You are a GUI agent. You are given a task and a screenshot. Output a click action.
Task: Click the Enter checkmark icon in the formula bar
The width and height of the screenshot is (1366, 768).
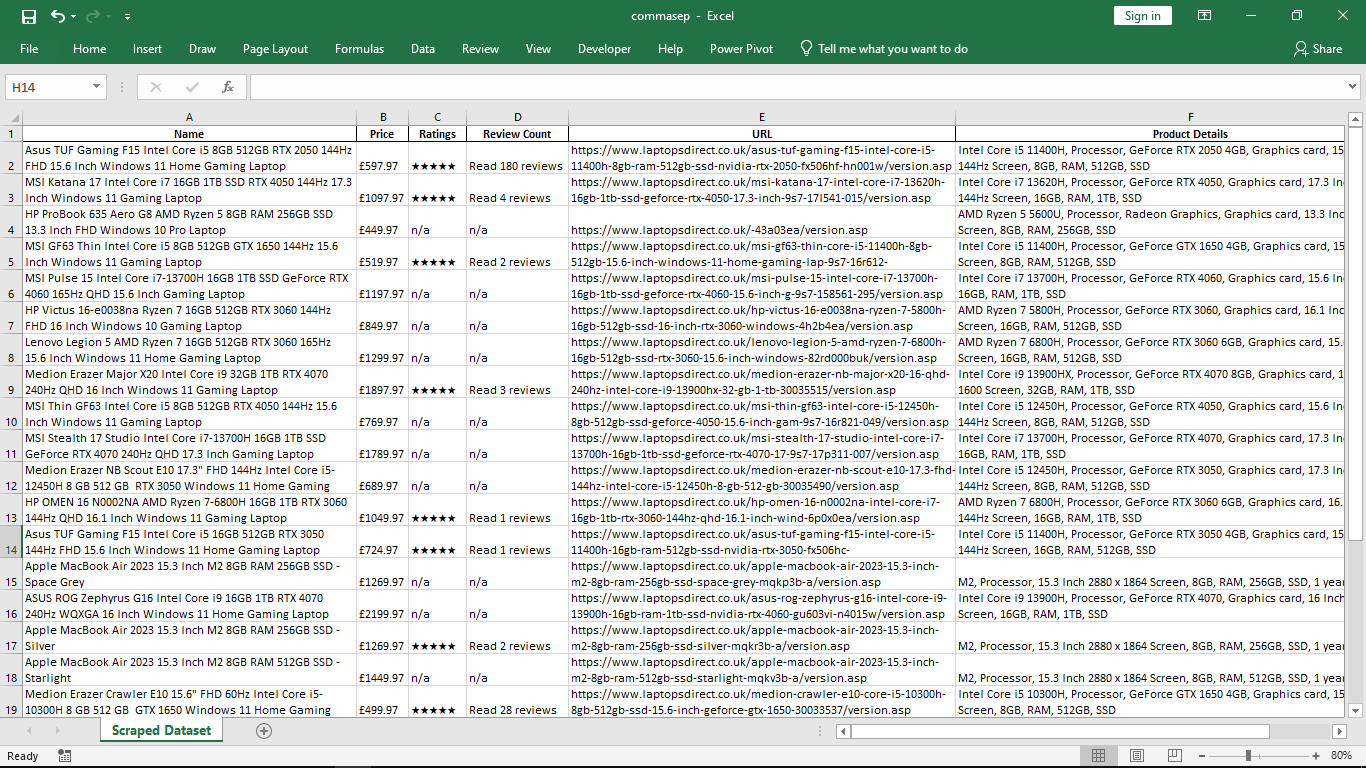[192, 87]
